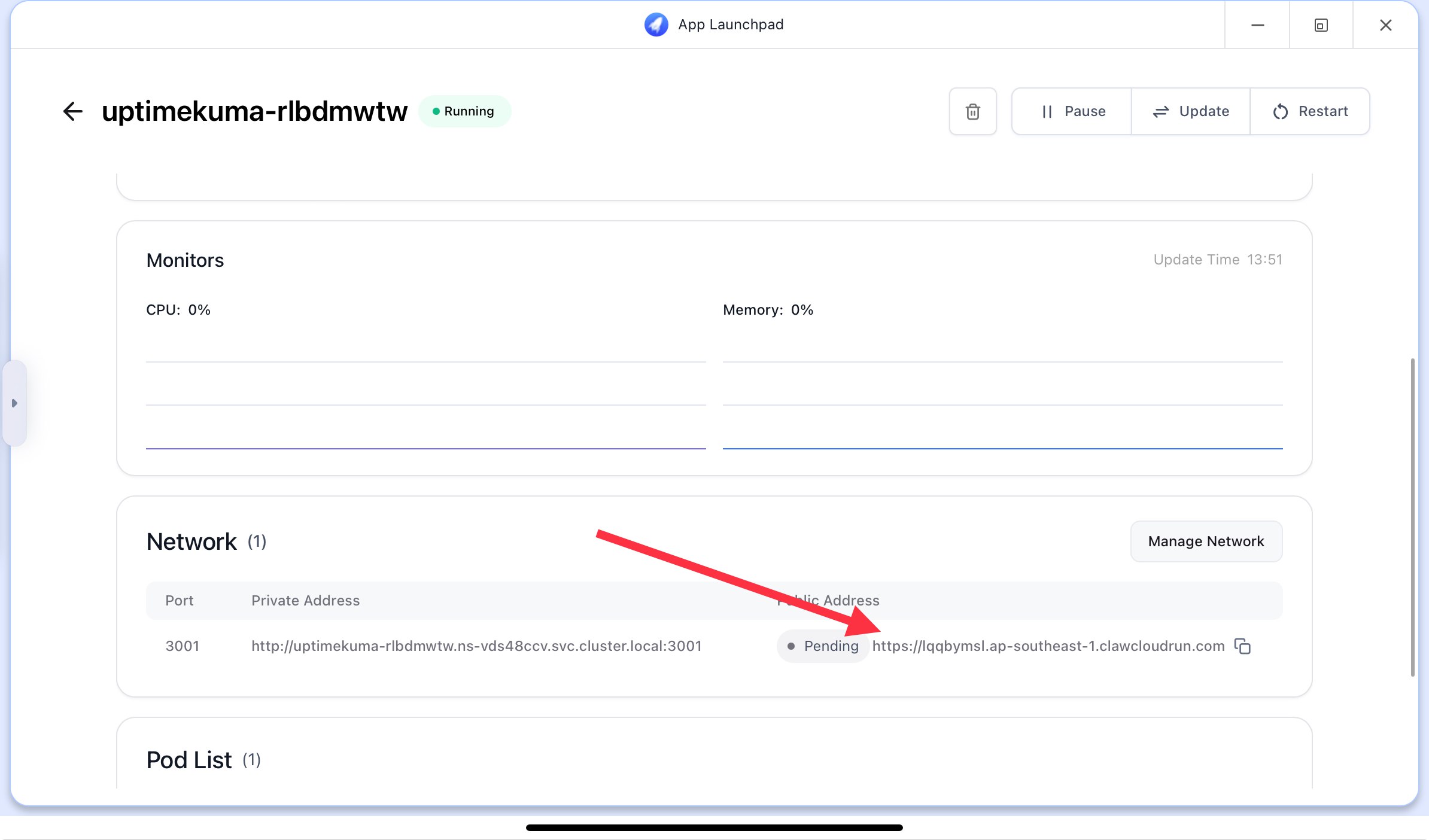The height and width of the screenshot is (840, 1429).
Task: Click the app title uptimekuma-rlbdmwtw
Action: point(254,111)
